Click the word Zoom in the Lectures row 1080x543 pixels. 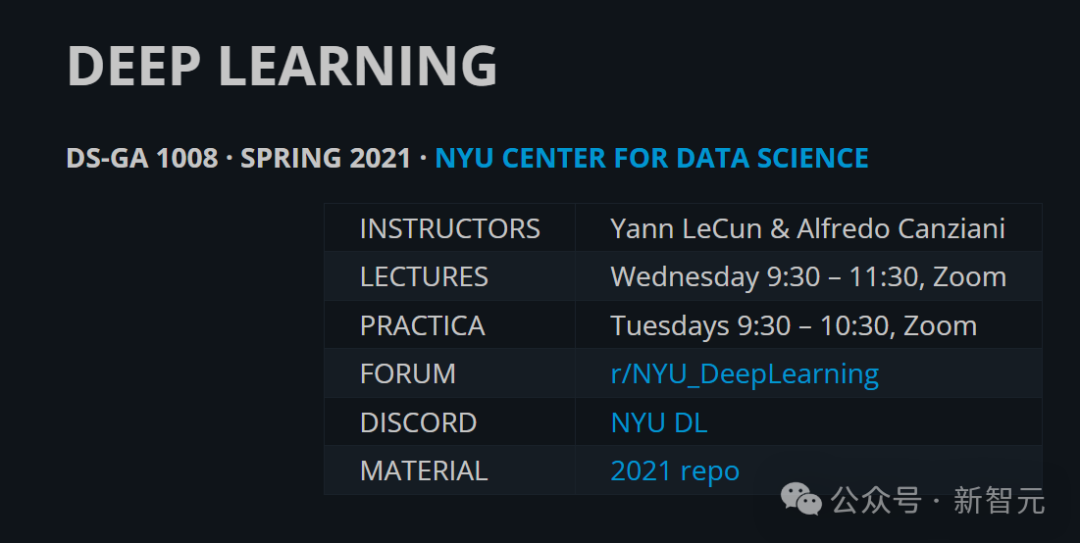(969, 277)
